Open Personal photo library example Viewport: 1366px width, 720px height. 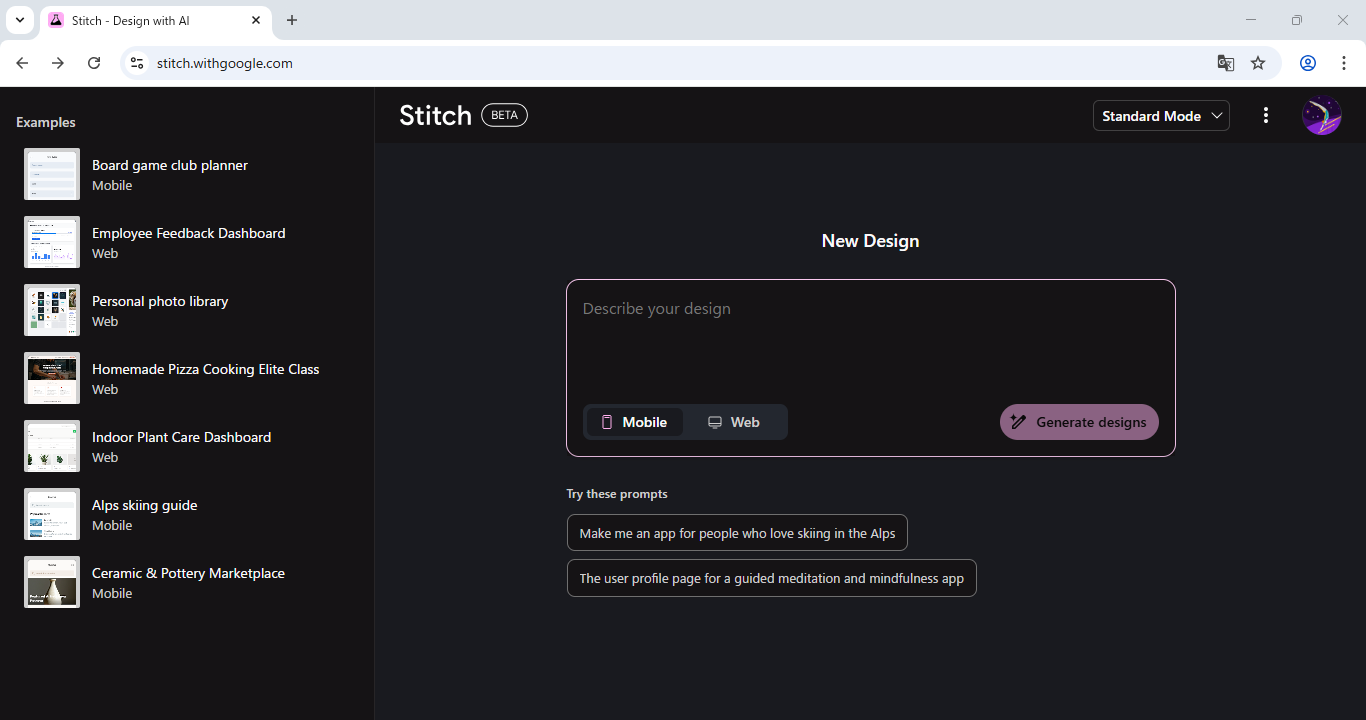click(x=186, y=310)
